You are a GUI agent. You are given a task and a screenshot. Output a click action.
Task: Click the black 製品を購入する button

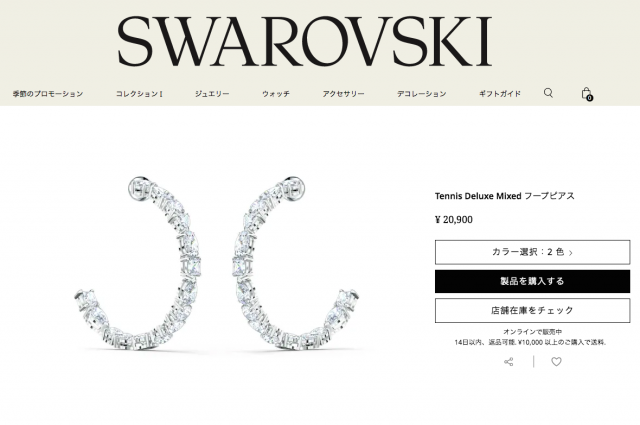[532, 281]
